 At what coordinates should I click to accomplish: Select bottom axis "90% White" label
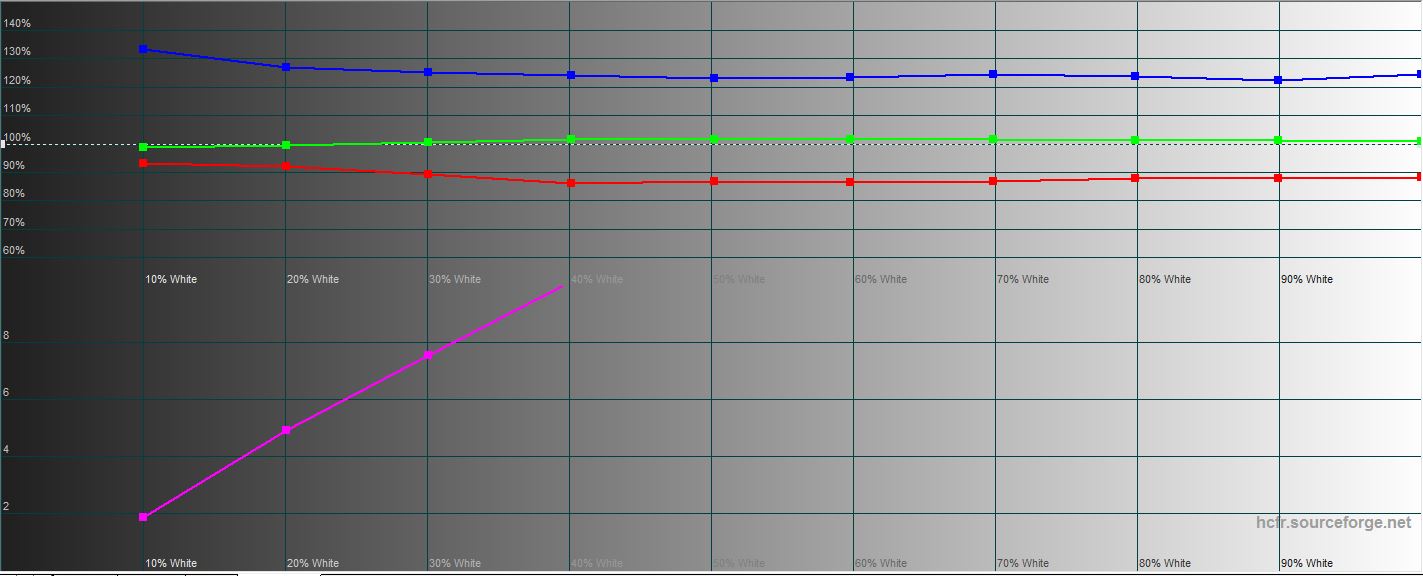tap(1307, 563)
